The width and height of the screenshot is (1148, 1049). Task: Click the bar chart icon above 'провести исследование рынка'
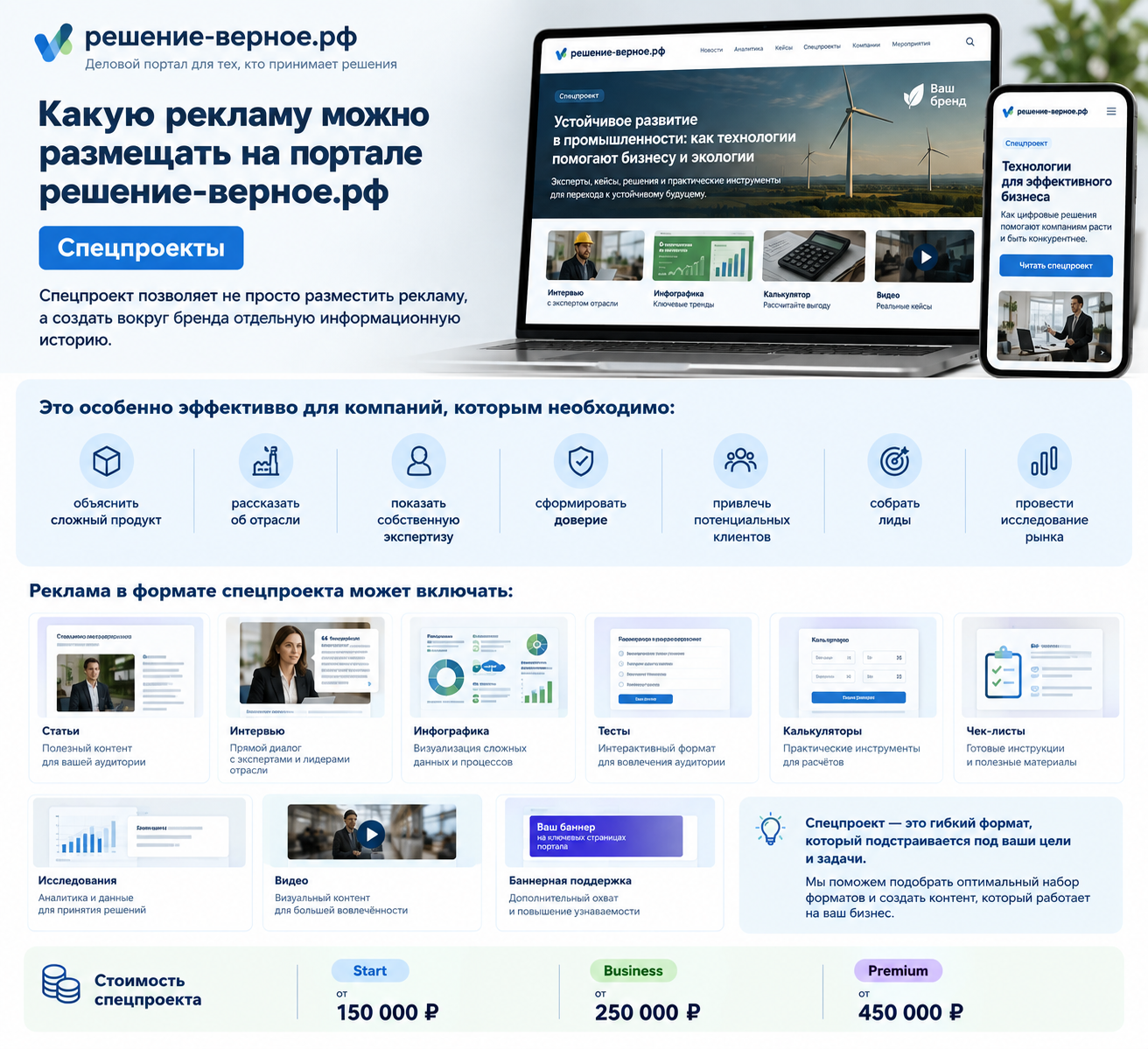(1045, 461)
